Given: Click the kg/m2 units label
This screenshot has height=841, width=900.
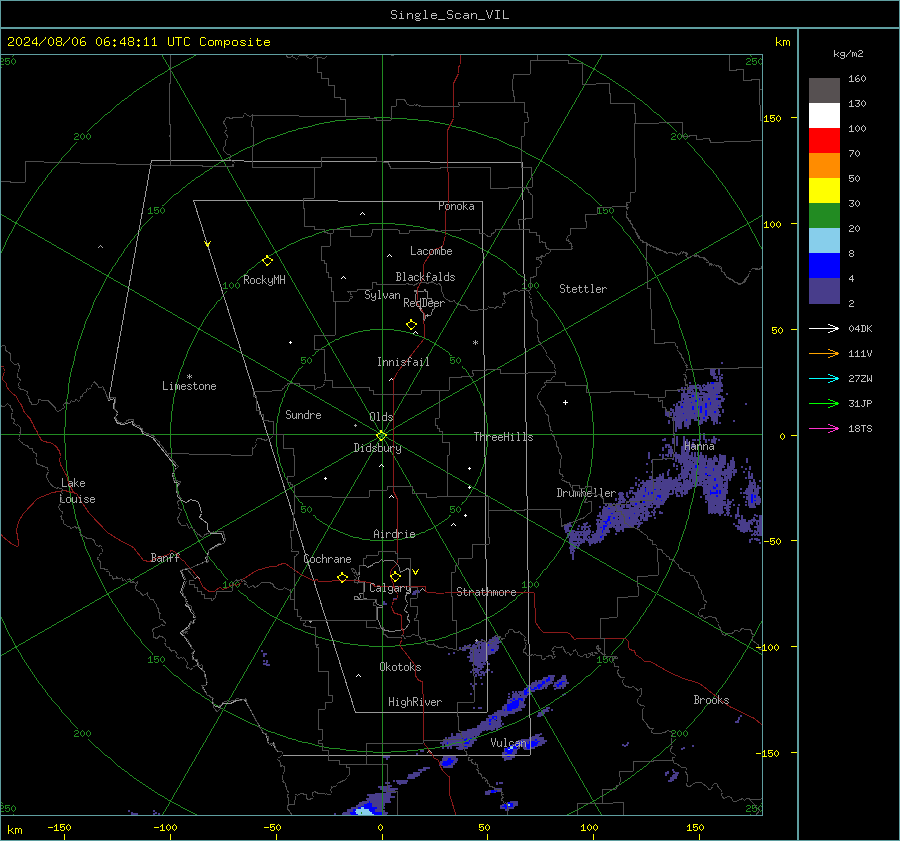Looking at the screenshot, I should (x=848, y=54).
